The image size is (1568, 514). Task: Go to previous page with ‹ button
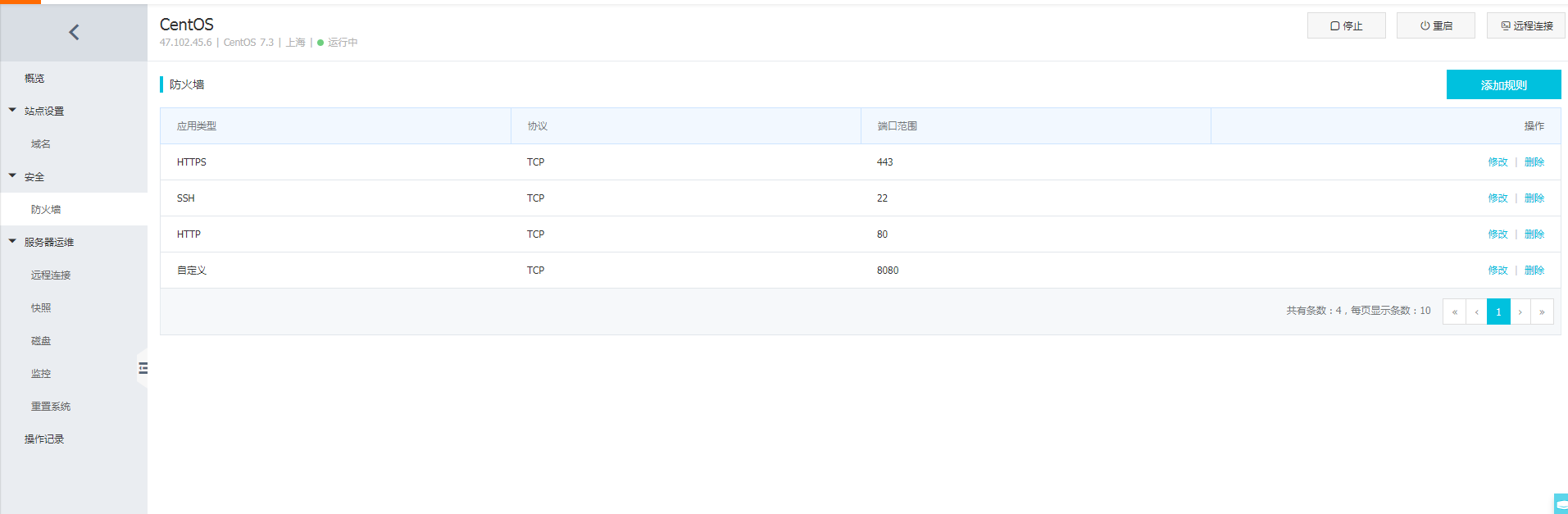click(x=1476, y=312)
